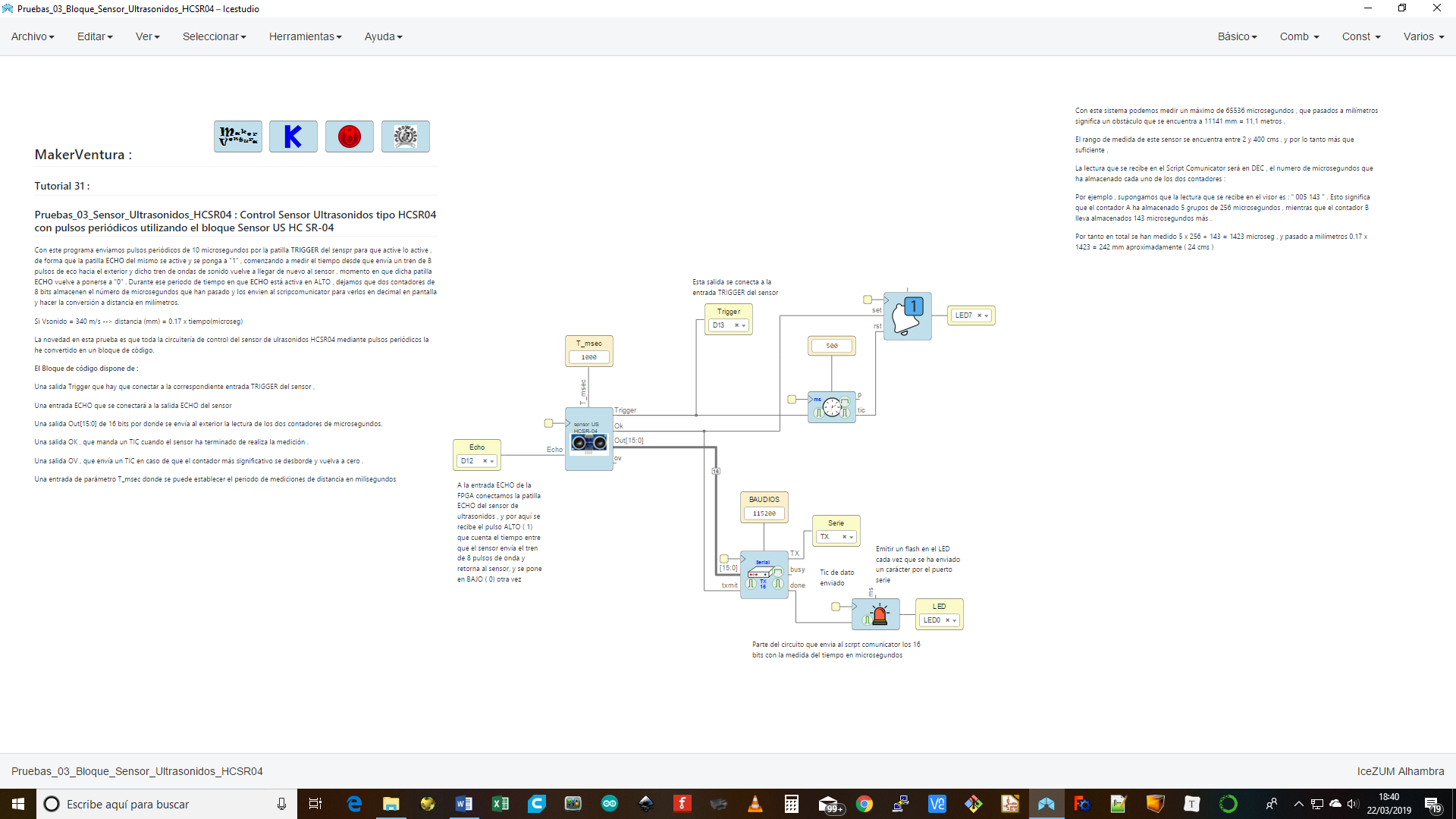1456x819 pixels.
Task: Edit the T_msec constant value field
Action: 589,357
